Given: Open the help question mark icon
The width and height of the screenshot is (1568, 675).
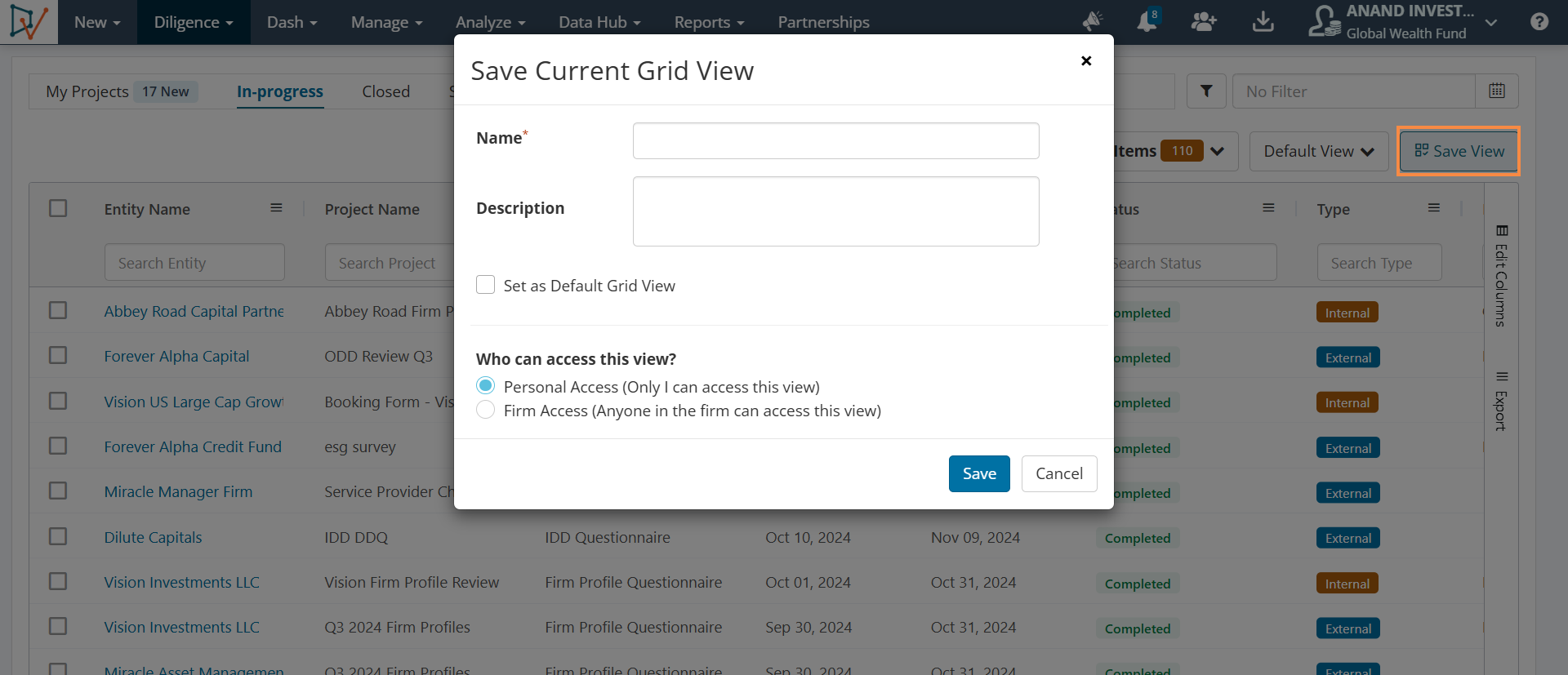Looking at the screenshot, I should [1539, 22].
